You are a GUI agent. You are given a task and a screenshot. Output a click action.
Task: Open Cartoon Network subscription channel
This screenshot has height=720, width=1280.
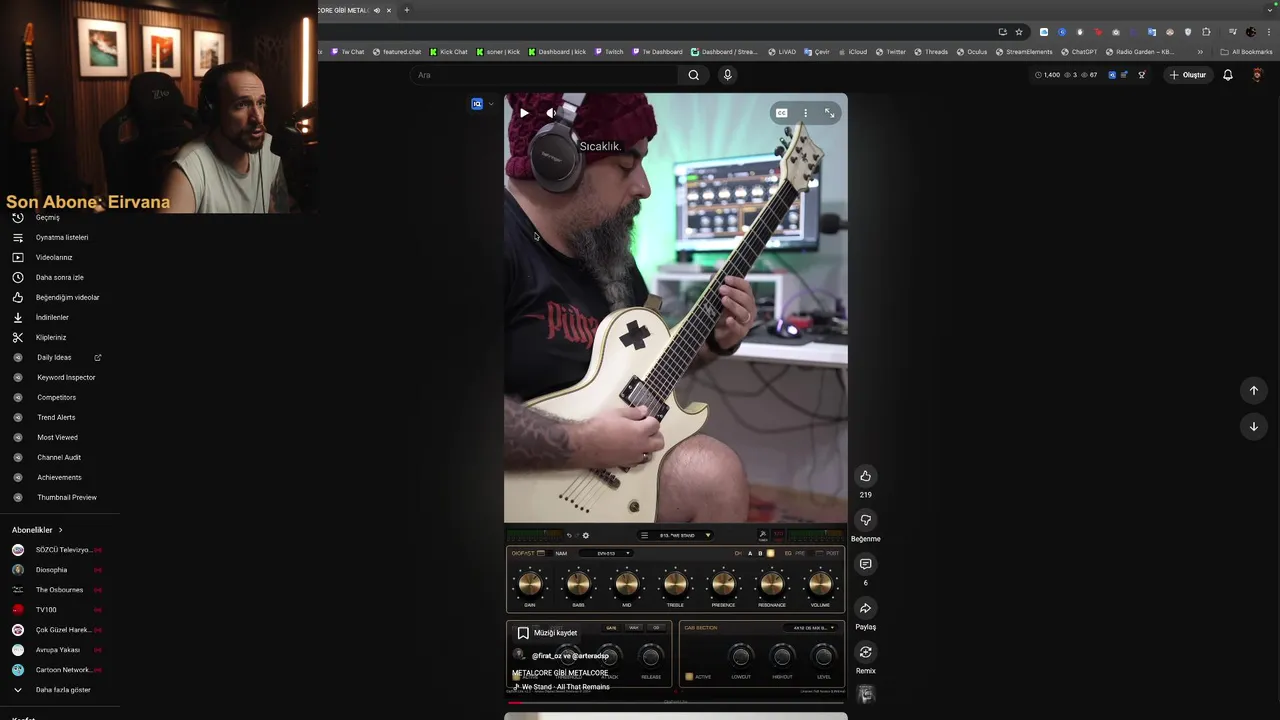pos(60,670)
